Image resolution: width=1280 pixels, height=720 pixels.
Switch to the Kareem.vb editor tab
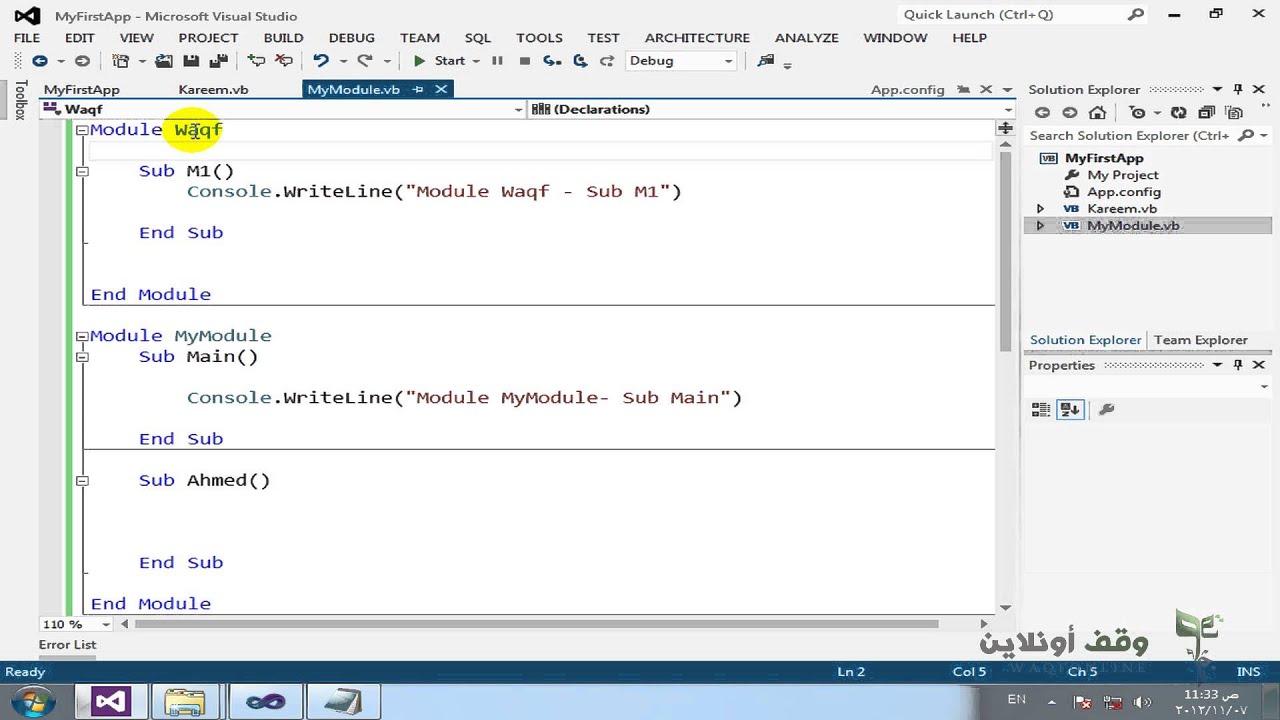click(x=213, y=89)
